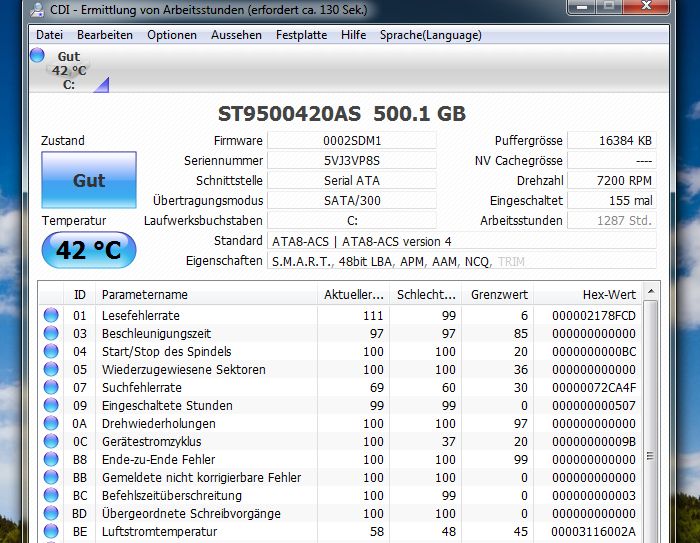The height and width of the screenshot is (543, 700).
Task: Click status icon of Wiederzugewiesene Sektoren row
Action: pos(51,369)
